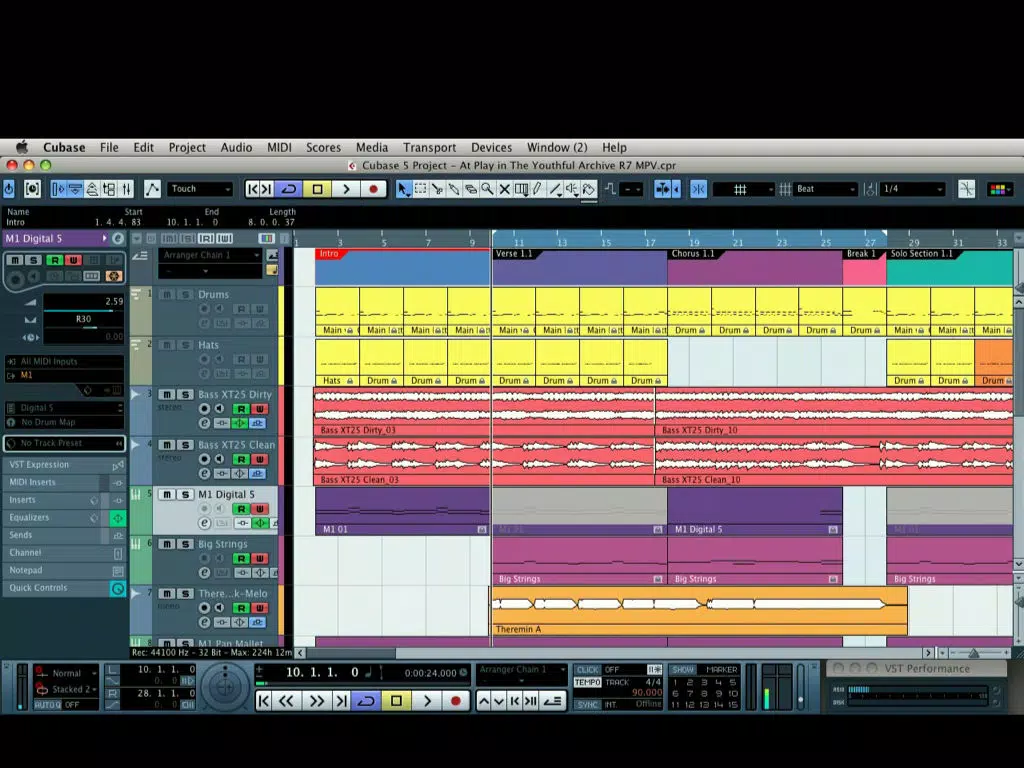1024x768 pixels.
Task: Open the MIDI menu
Action: 279,148
